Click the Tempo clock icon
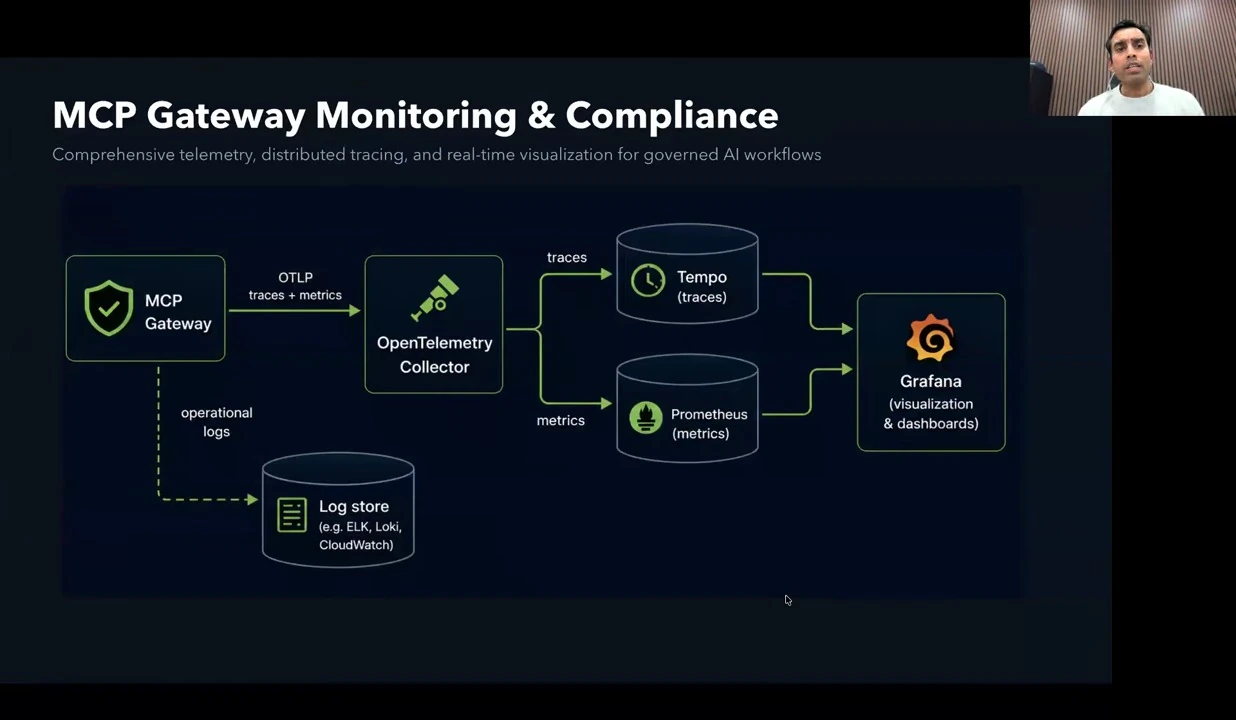The height and width of the screenshot is (720, 1236). (648, 281)
